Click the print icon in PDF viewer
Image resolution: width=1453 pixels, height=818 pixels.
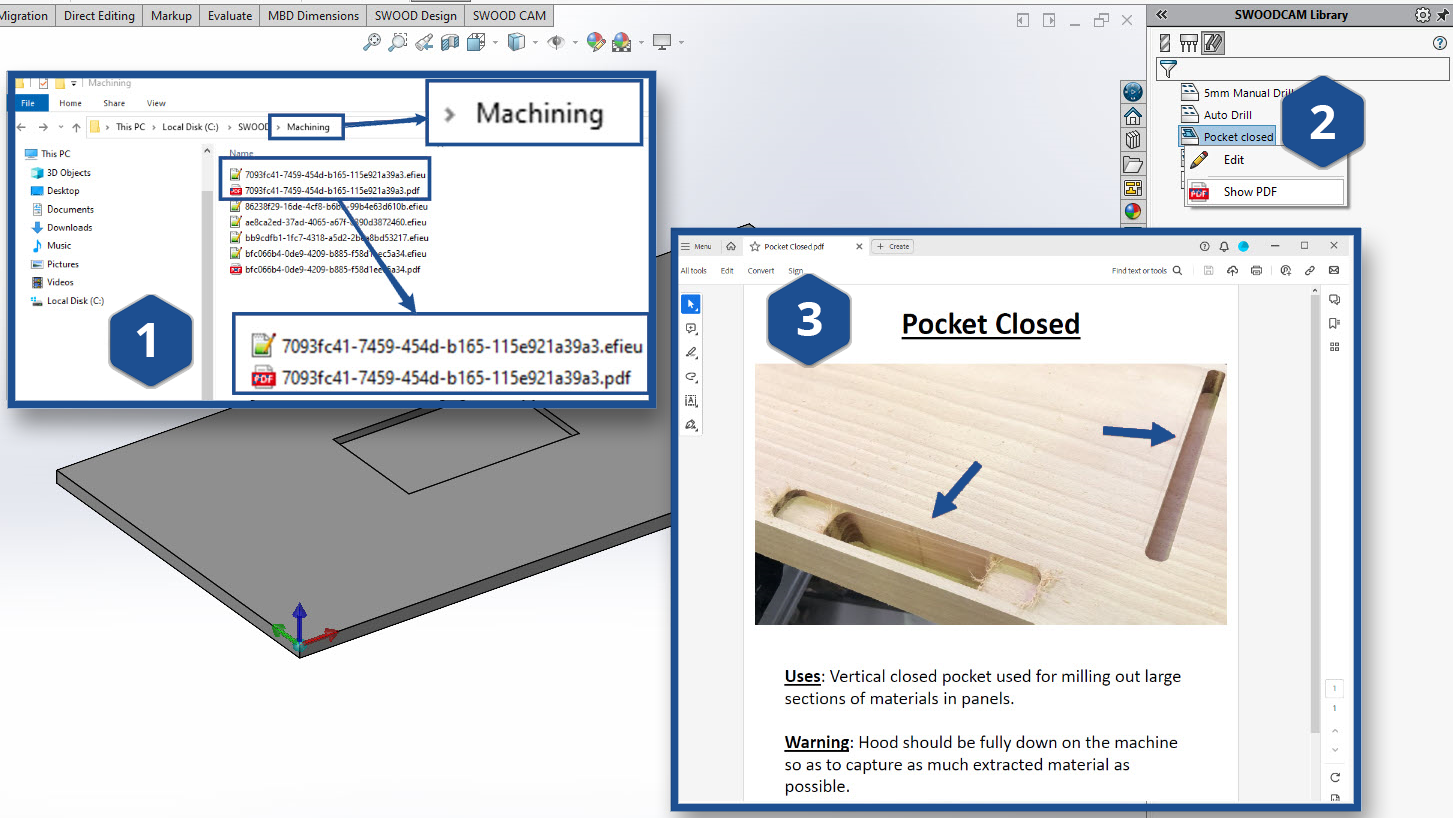[1256, 270]
